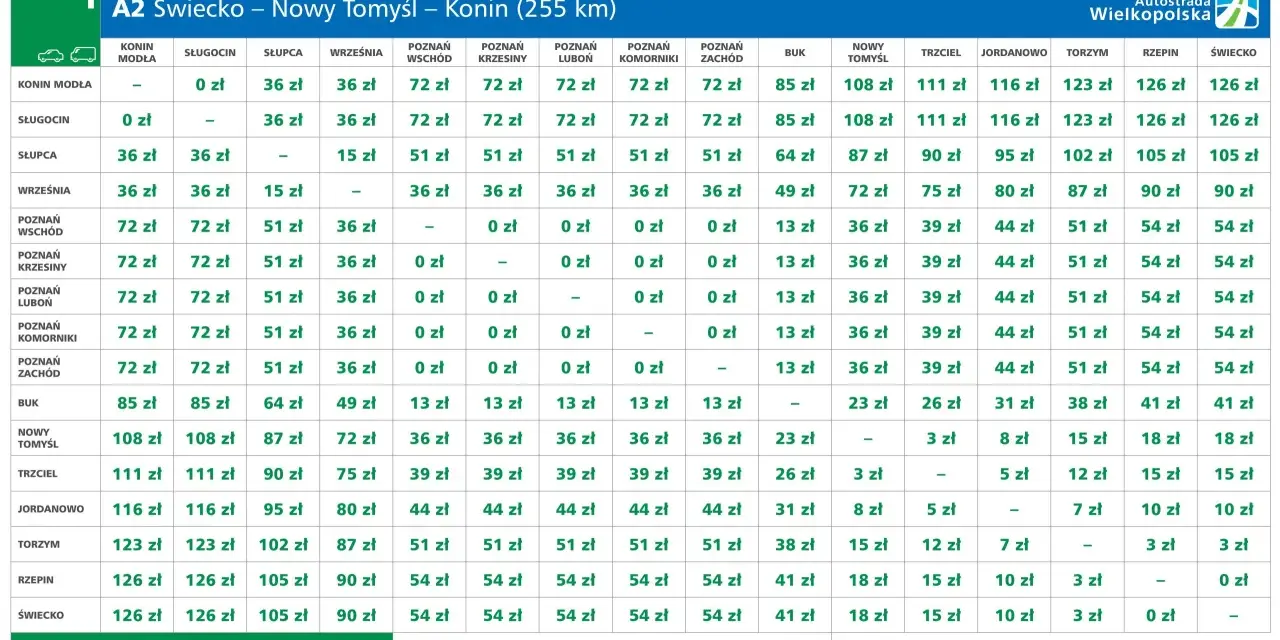Click the passenger car icon
Screen dimensions: 1280x640
(x=50, y=55)
